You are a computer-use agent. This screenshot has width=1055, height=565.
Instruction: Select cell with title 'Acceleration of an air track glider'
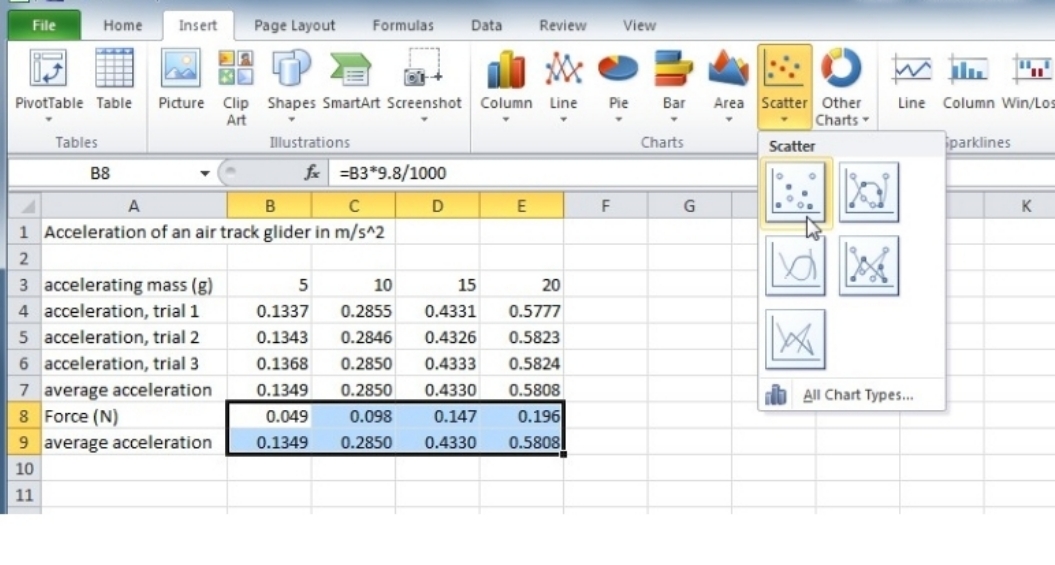point(134,232)
